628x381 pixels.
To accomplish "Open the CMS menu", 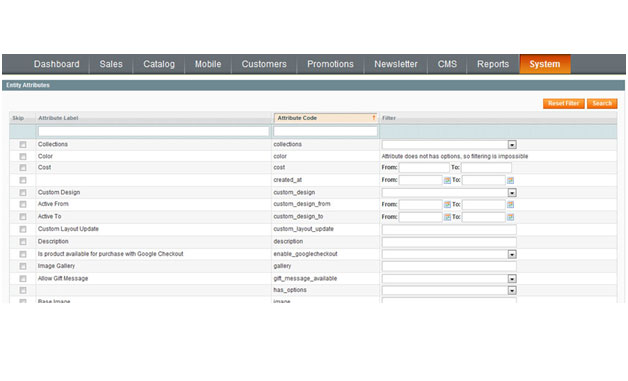I will tap(447, 64).
